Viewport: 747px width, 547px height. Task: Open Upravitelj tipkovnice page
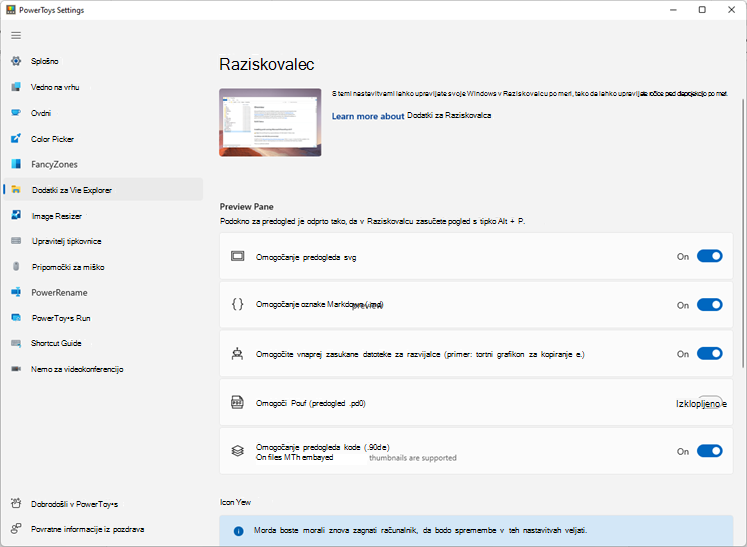(103, 241)
